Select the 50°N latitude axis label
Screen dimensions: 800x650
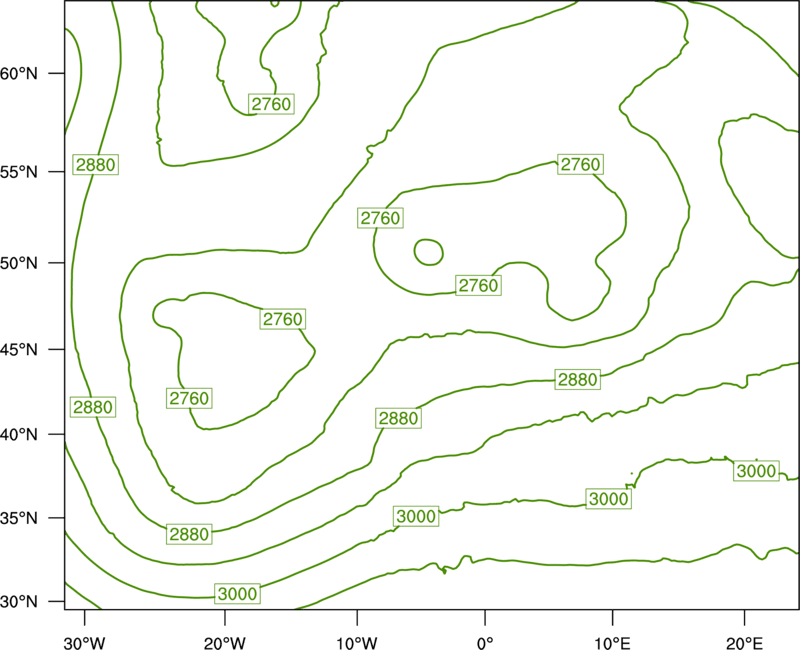(x=19, y=263)
